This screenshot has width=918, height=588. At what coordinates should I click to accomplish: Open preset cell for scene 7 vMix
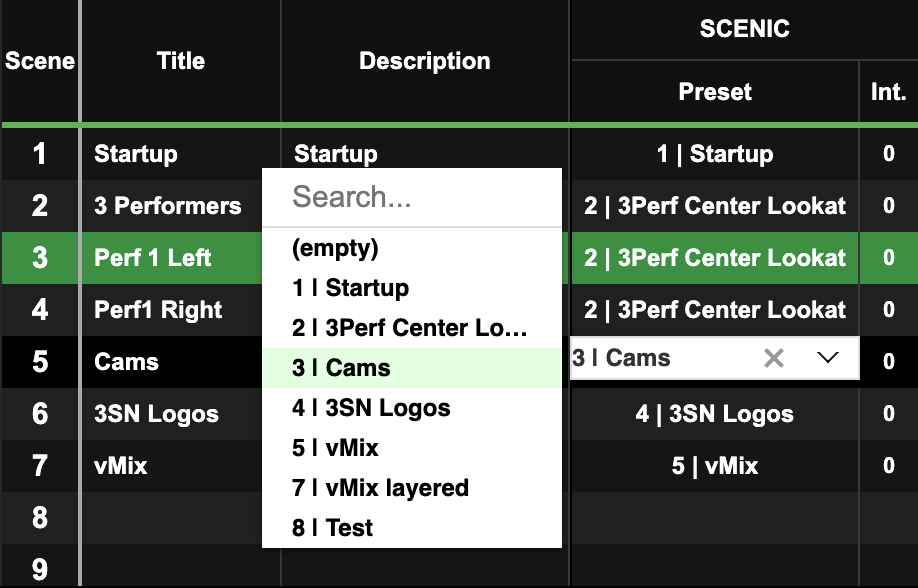714,466
